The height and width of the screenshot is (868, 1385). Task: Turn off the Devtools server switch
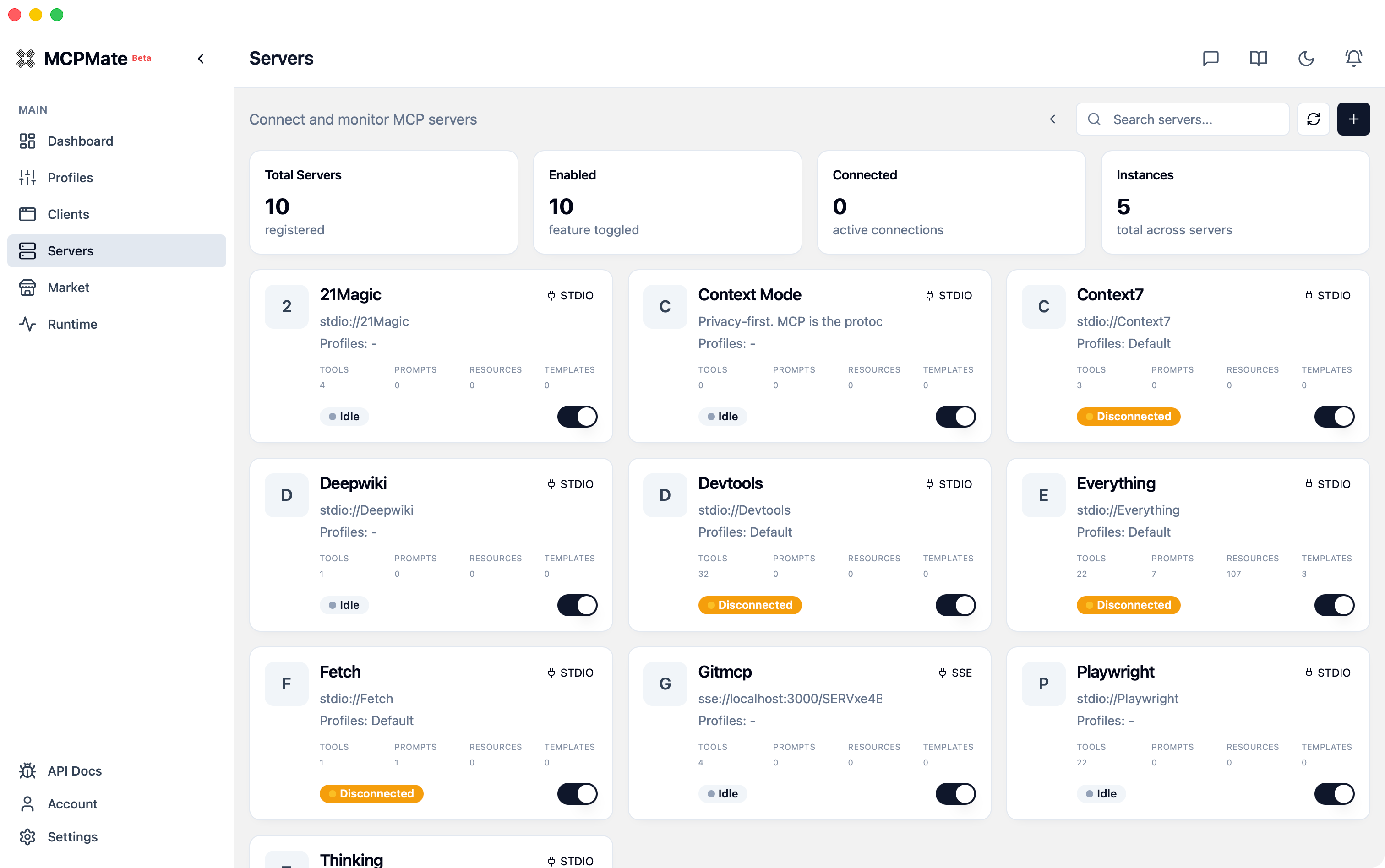(955, 605)
